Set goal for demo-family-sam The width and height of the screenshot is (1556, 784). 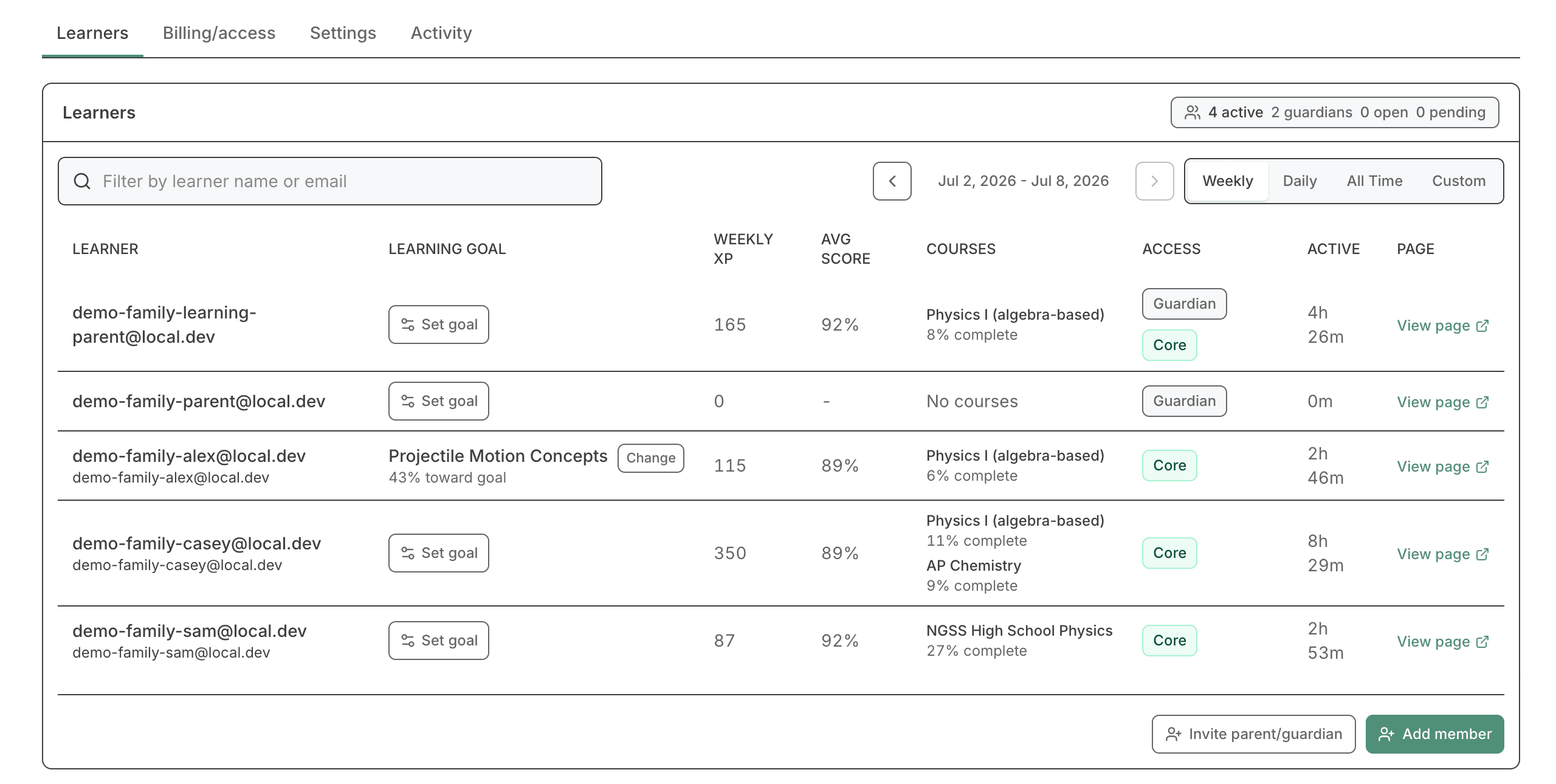(439, 641)
